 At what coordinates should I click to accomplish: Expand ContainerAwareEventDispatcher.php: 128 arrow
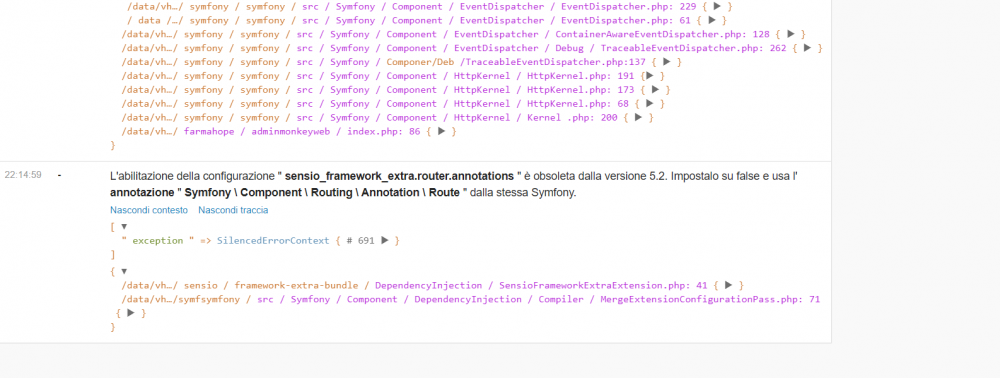791,34
